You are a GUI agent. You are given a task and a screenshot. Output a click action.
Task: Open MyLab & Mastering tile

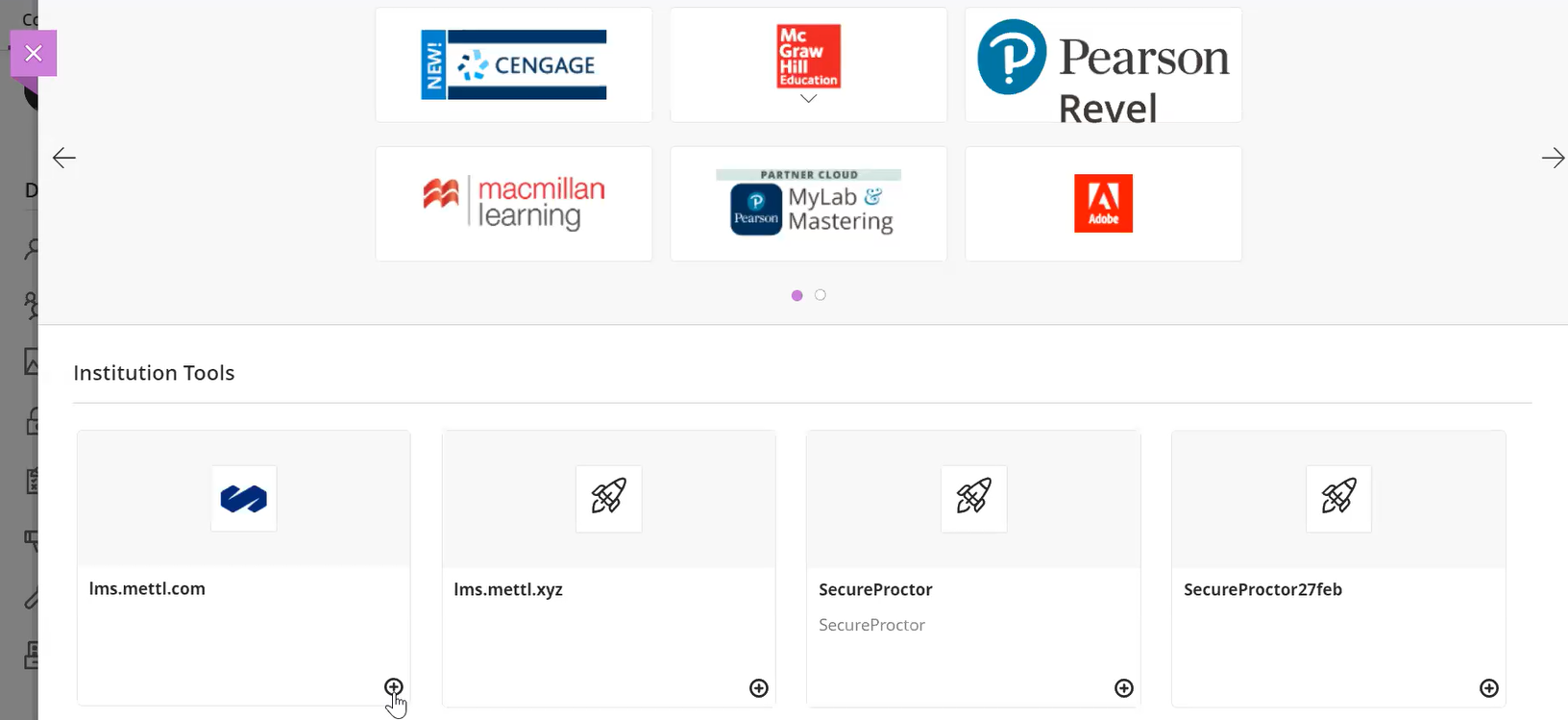click(808, 204)
